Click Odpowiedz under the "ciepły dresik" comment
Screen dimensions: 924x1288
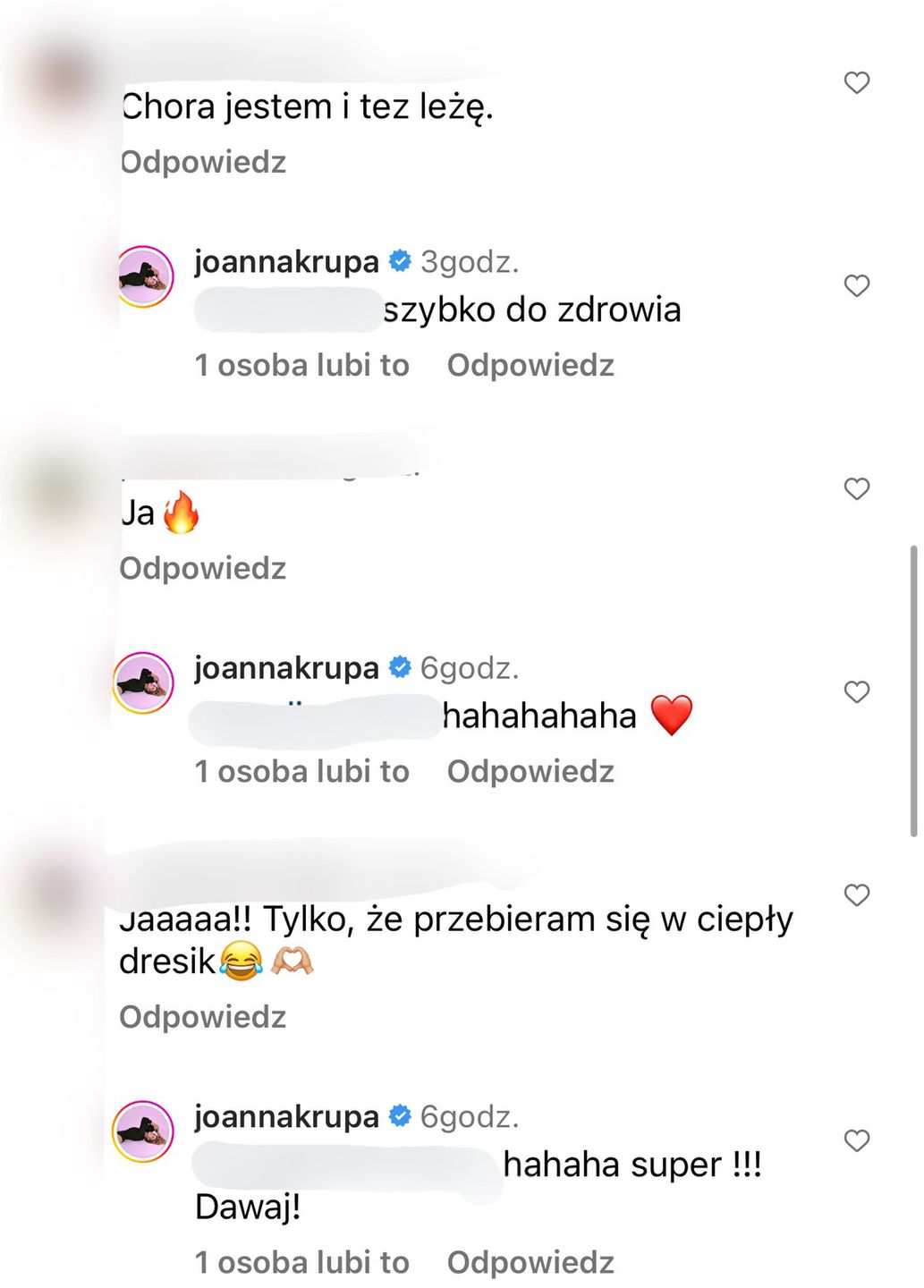pyautogui.click(x=203, y=1018)
